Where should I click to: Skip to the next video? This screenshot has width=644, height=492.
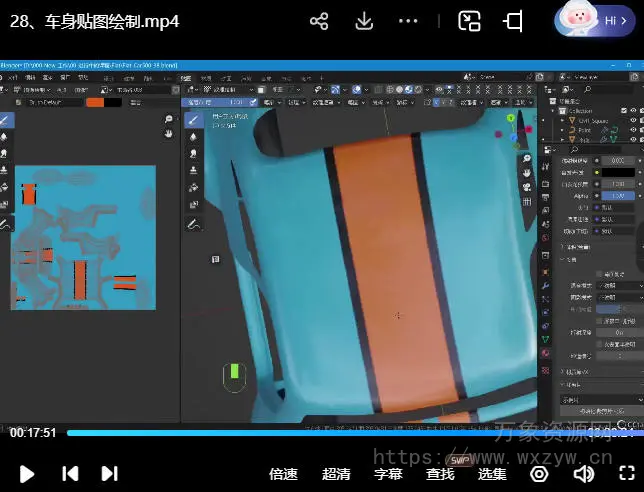[x=109, y=473]
